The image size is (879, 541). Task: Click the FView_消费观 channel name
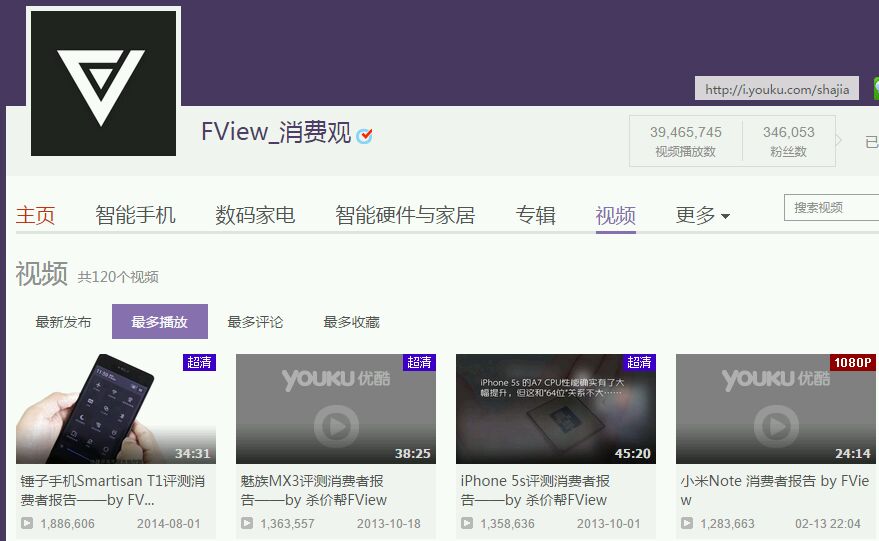pos(276,132)
